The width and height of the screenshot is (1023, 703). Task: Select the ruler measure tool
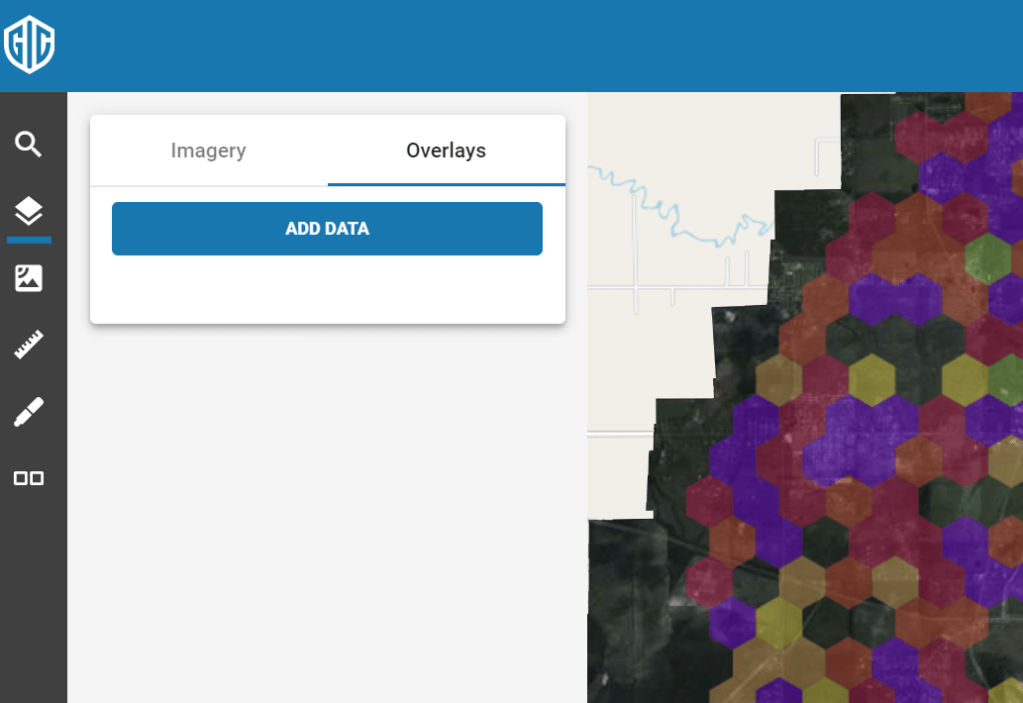point(29,346)
